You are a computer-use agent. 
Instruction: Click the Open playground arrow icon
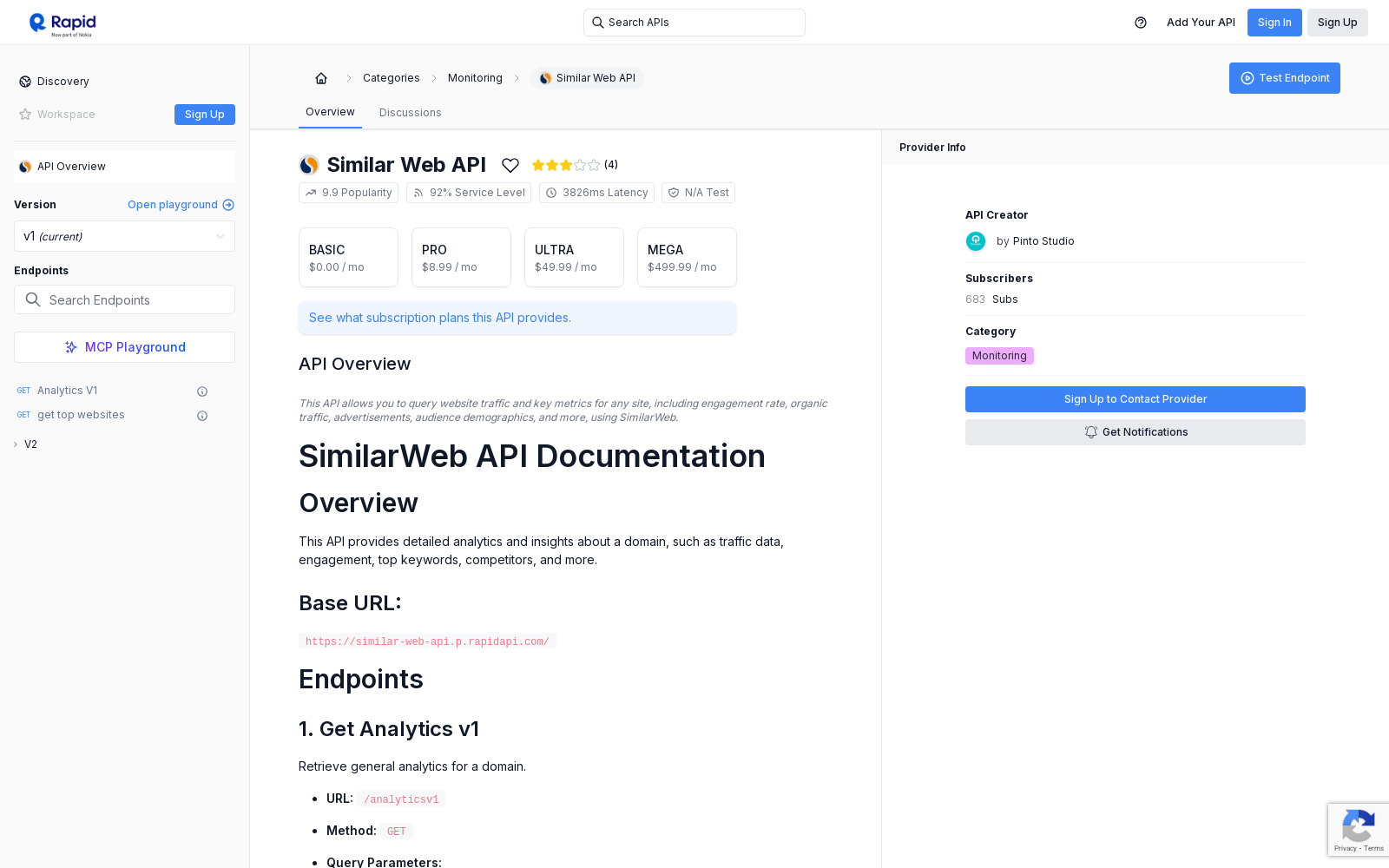coord(228,205)
